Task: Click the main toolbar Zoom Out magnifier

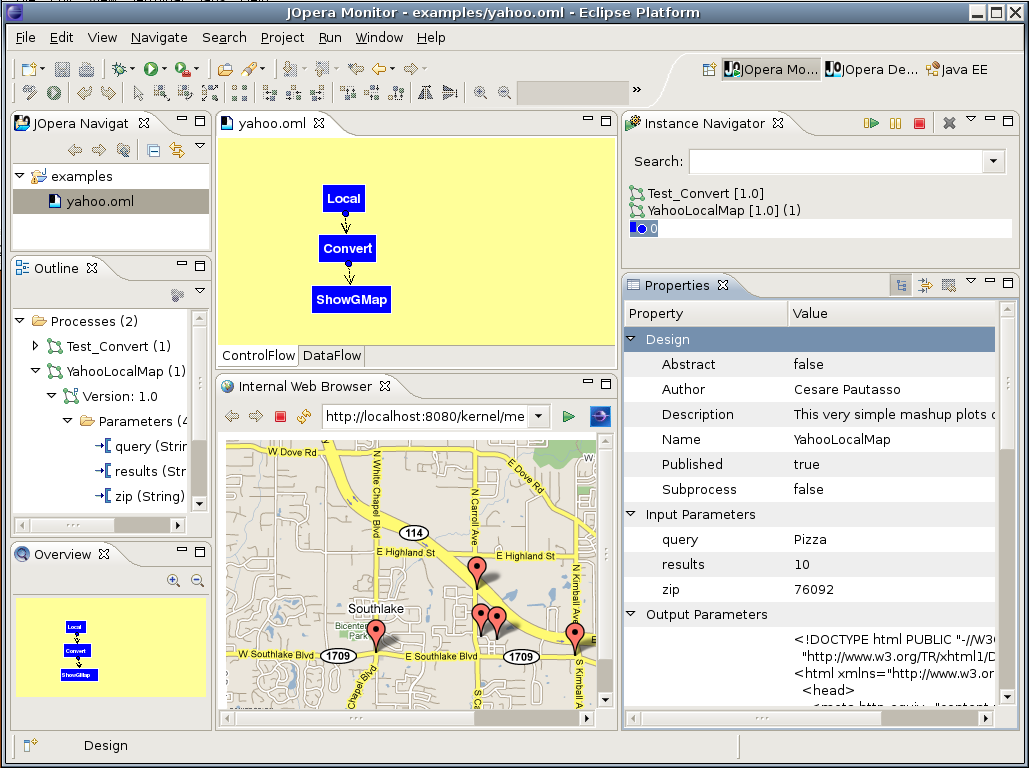Action: pyautogui.click(x=504, y=93)
